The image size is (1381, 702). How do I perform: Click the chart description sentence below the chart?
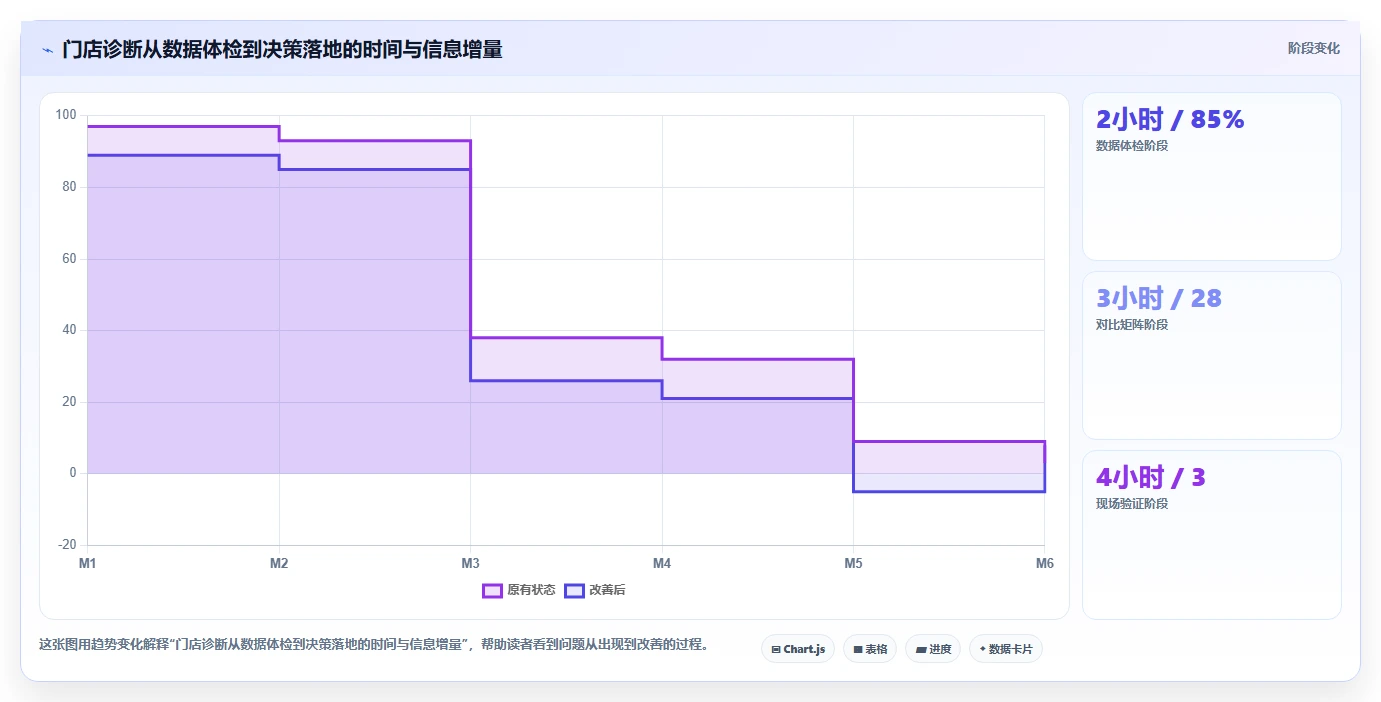coord(374,645)
